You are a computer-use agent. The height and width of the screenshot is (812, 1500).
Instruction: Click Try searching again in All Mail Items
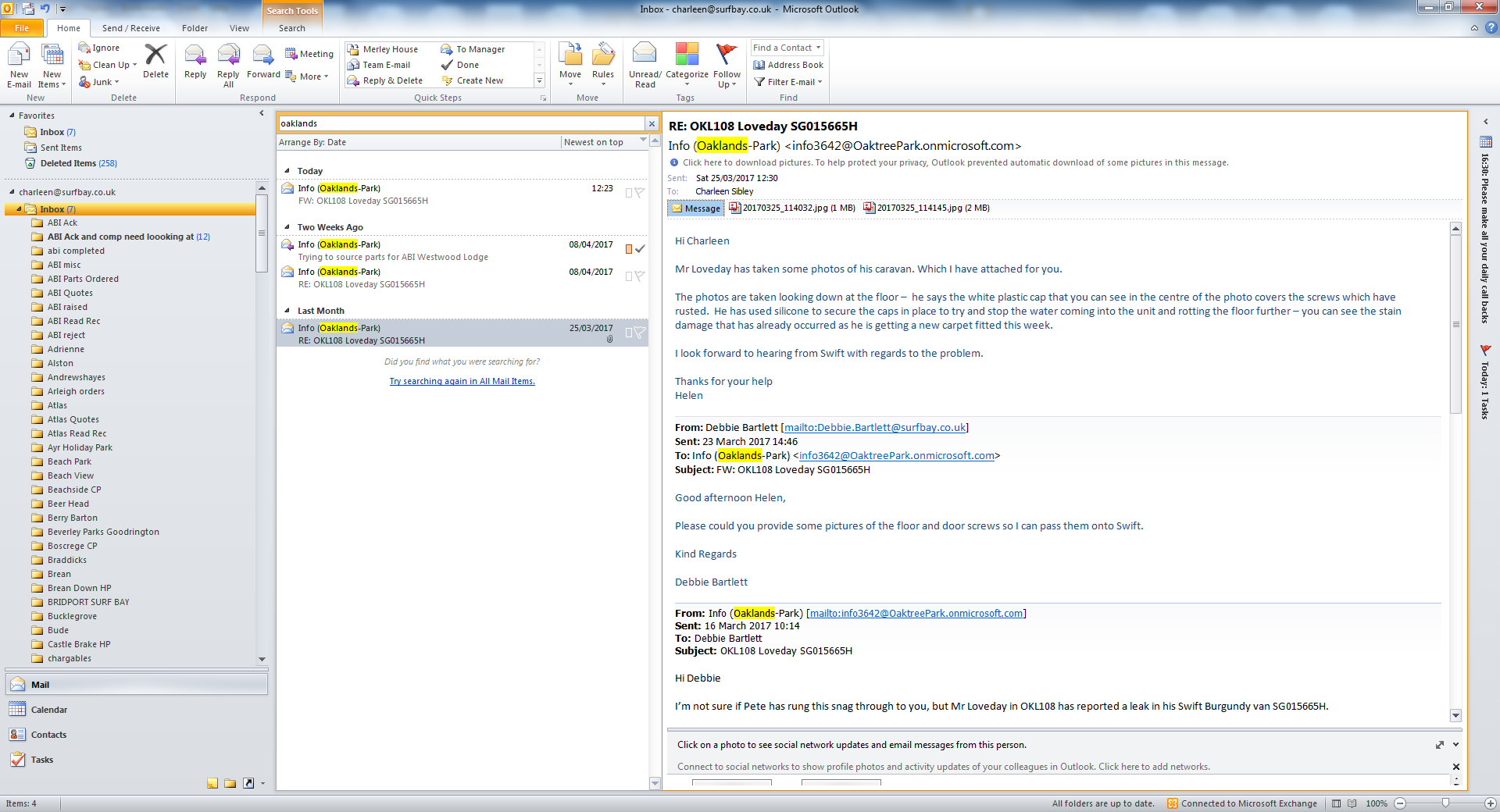tap(462, 381)
